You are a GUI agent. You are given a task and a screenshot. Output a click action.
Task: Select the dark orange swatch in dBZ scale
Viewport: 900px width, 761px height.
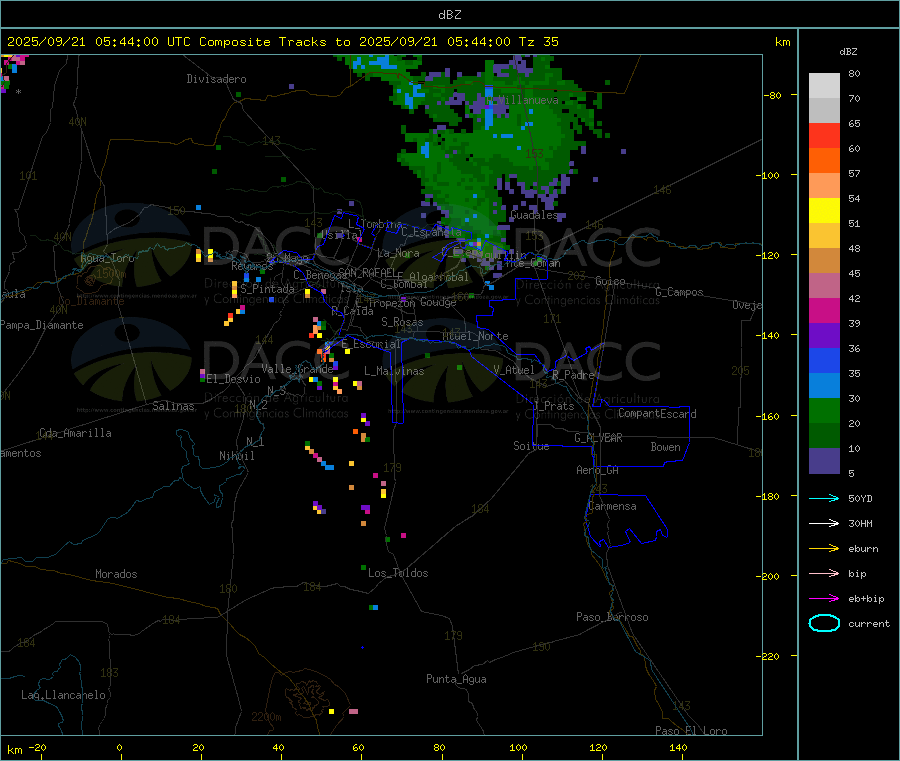click(824, 161)
